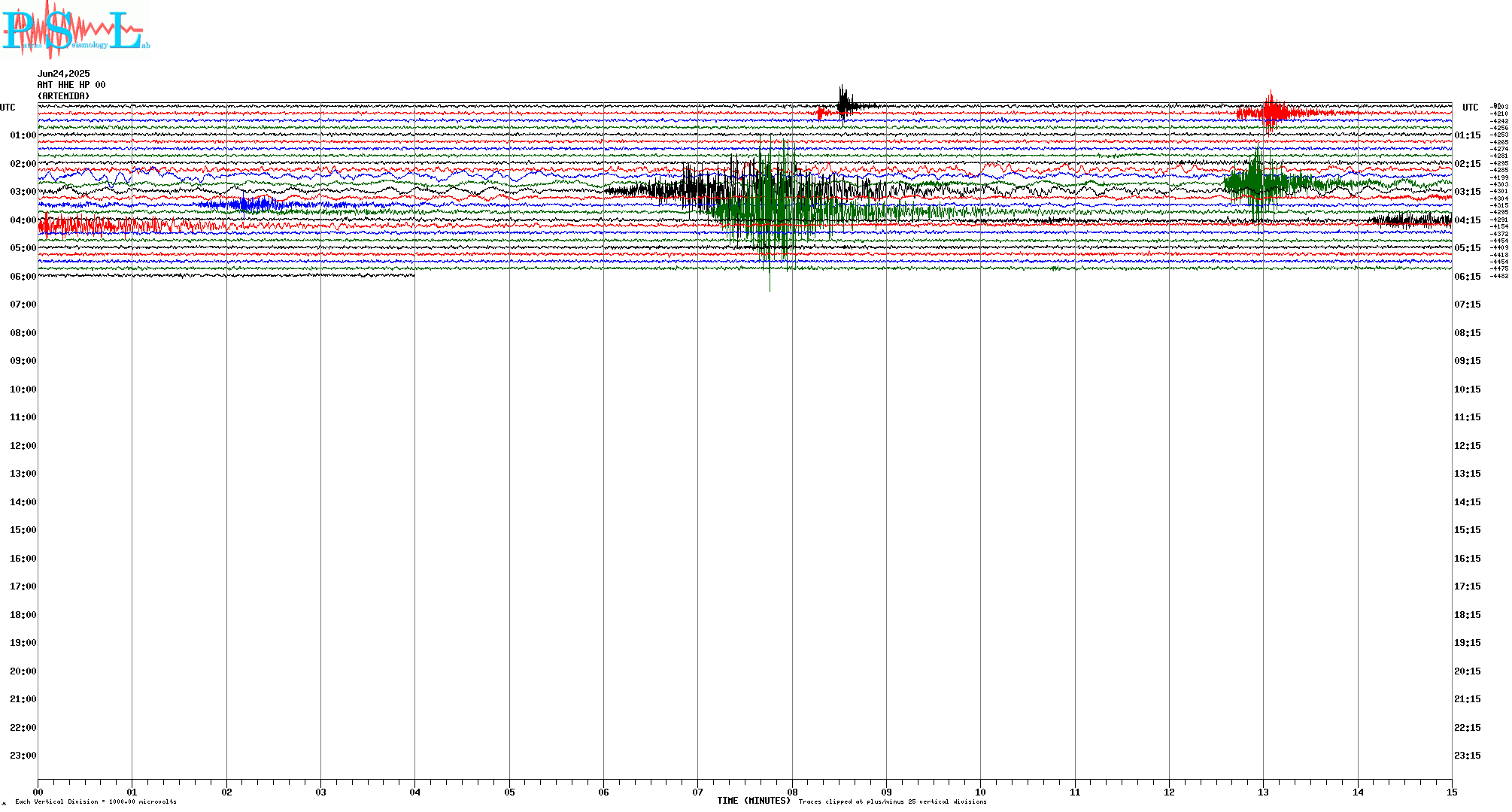
Task: Click the TIME (MINUTES) axis title
Action: pos(754,801)
